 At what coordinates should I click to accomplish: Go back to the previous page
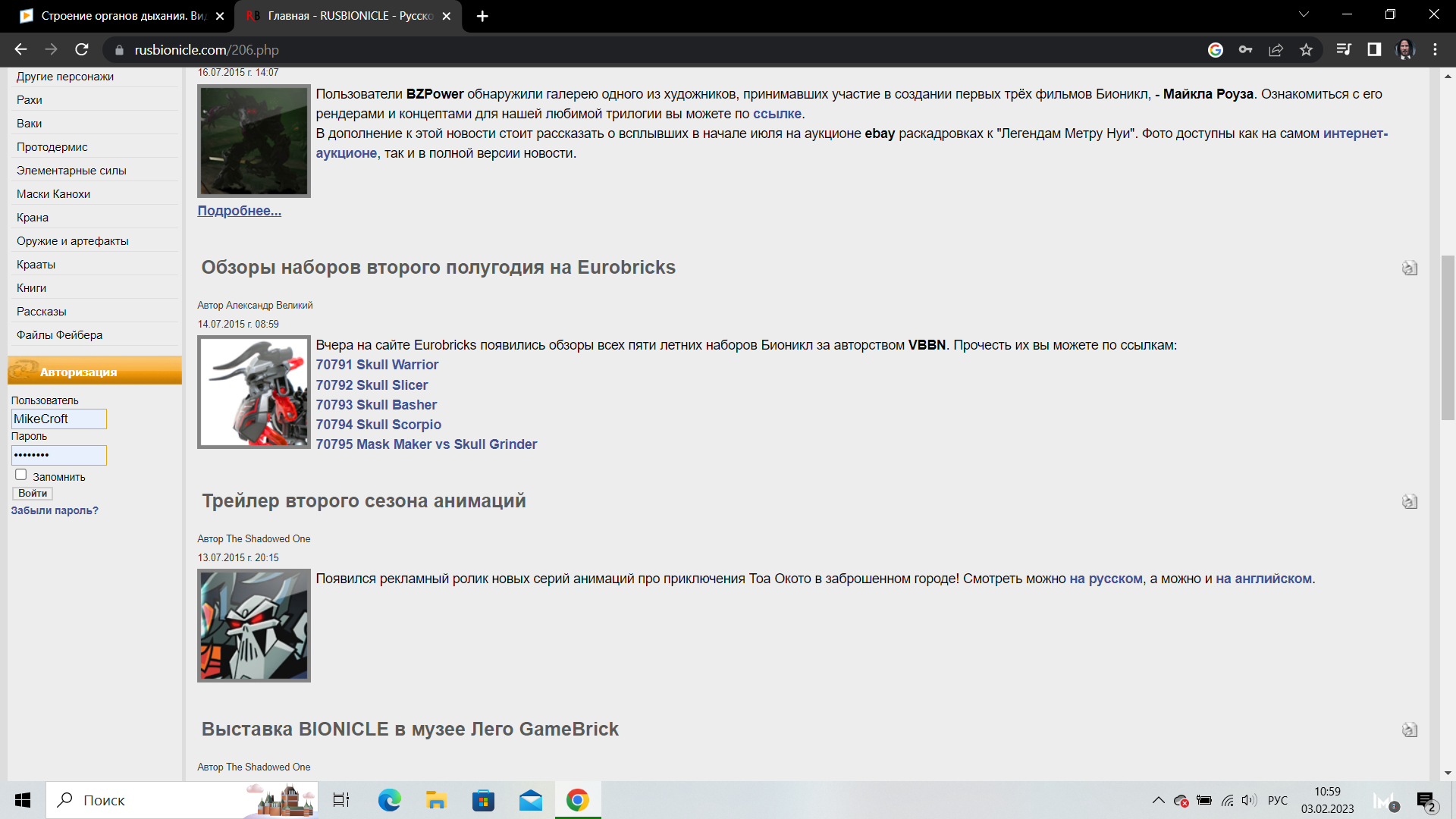coord(20,49)
